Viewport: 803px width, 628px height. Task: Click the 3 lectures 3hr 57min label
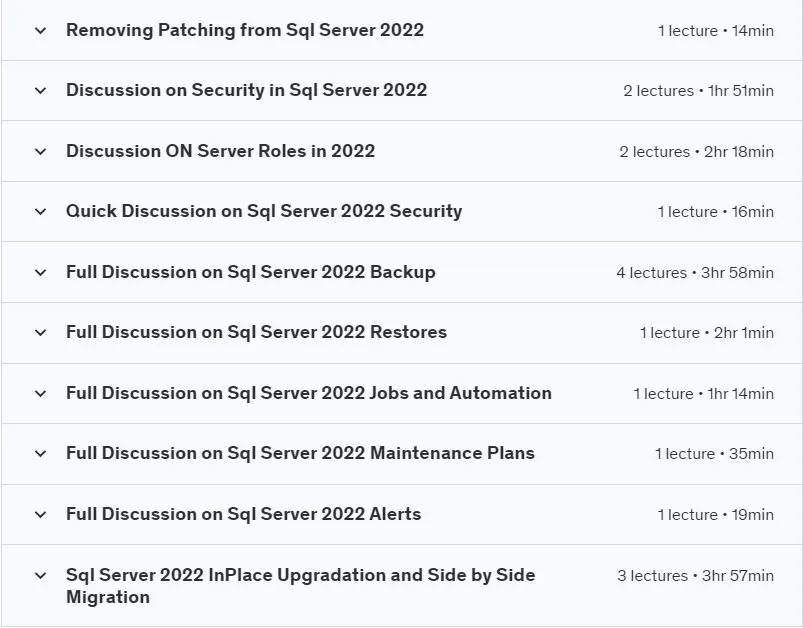[695, 576]
